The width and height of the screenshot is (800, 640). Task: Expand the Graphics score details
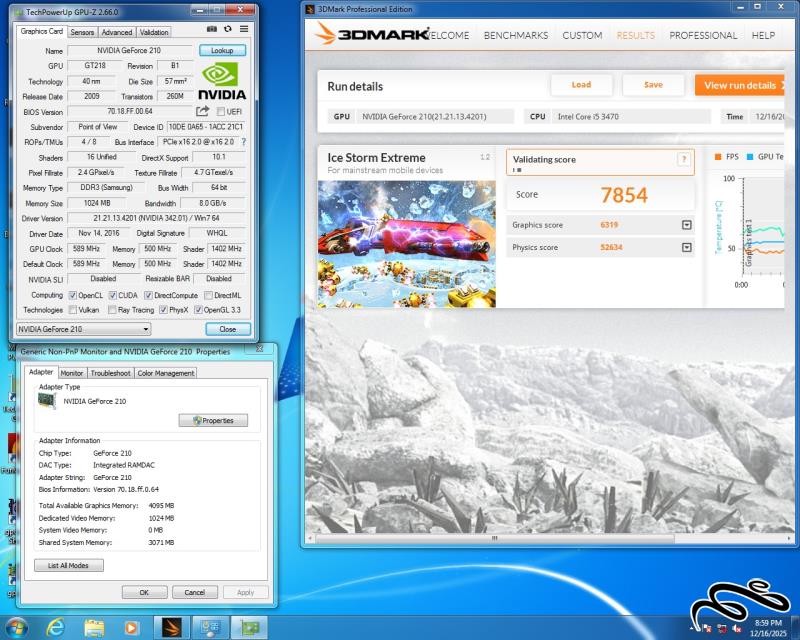pos(686,225)
